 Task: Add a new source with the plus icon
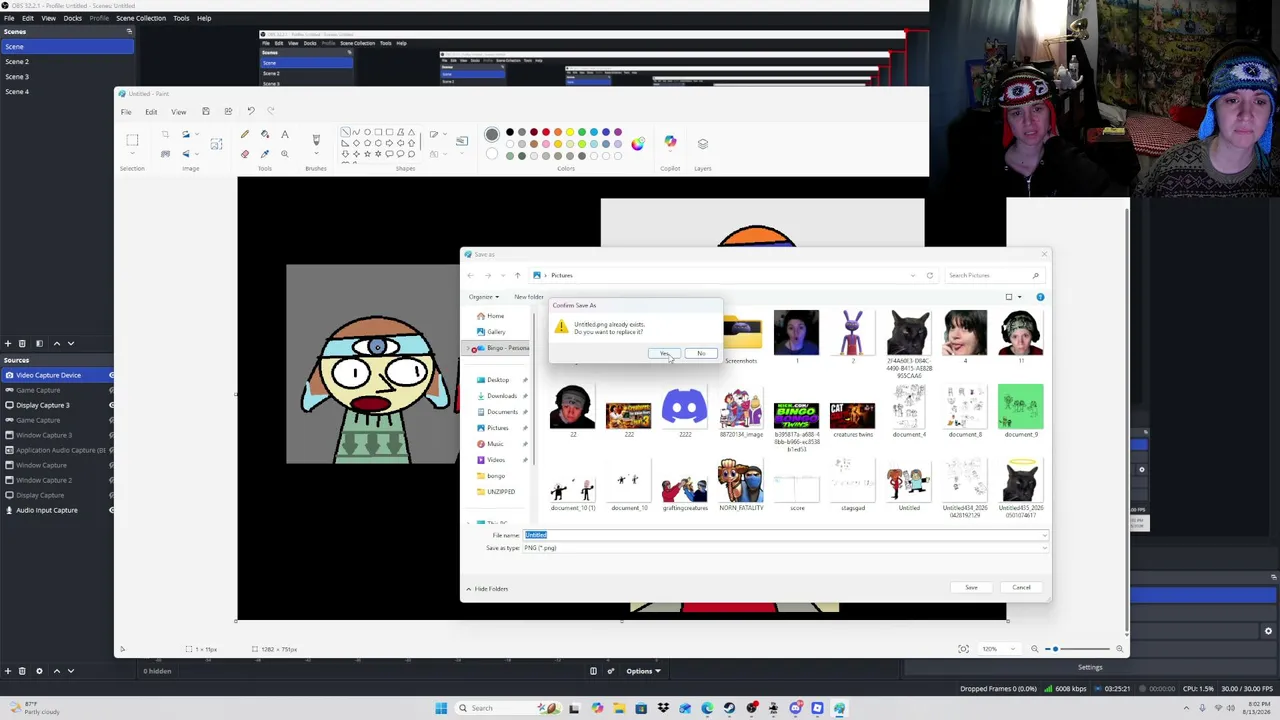[x=8, y=671]
